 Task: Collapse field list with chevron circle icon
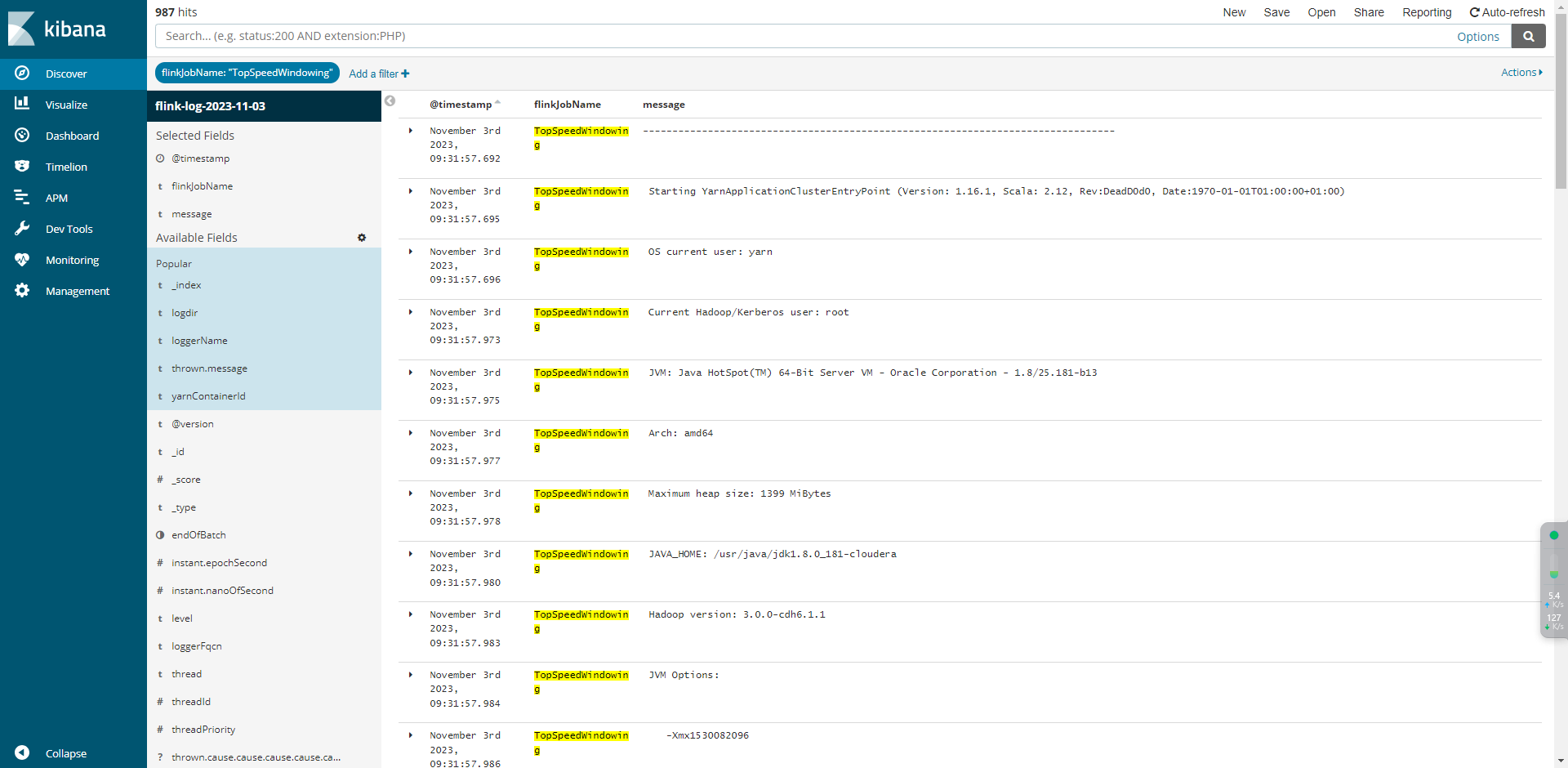click(390, 101)
